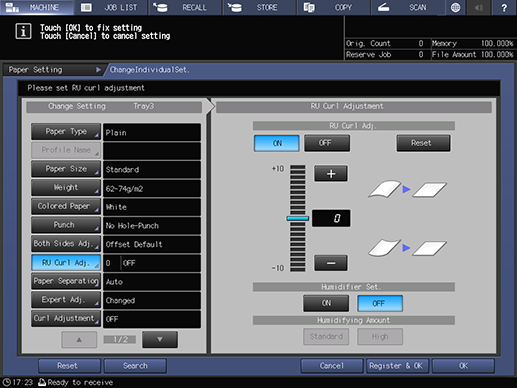Open help with the question mark icon
This screenshot has width=517, height=388.
click(x=504, y=7)
